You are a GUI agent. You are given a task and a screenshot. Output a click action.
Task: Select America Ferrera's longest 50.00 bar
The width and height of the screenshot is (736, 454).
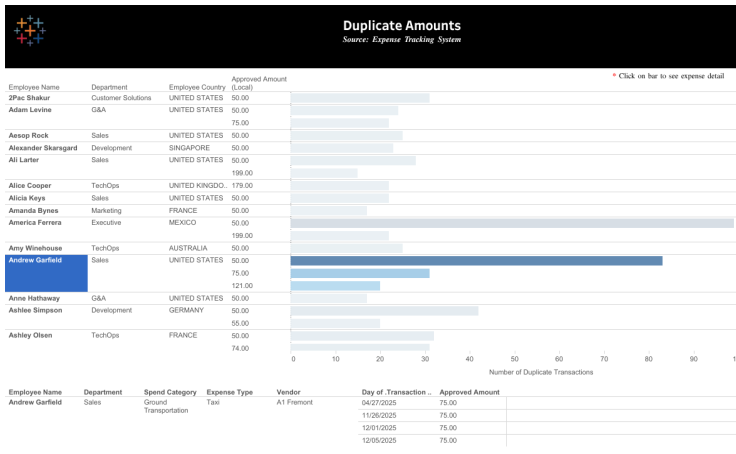coord(511,223)
